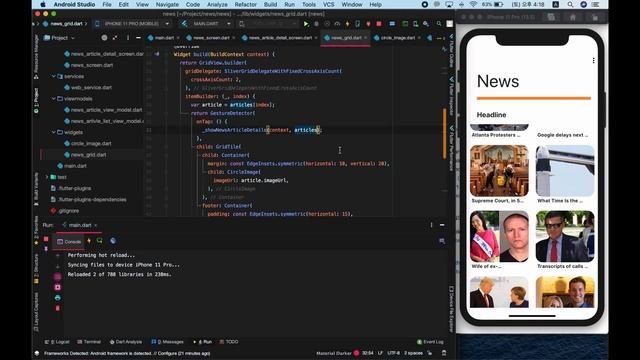Open the Messages tool window
Screen dimensions: 640x360
point(167,342)
